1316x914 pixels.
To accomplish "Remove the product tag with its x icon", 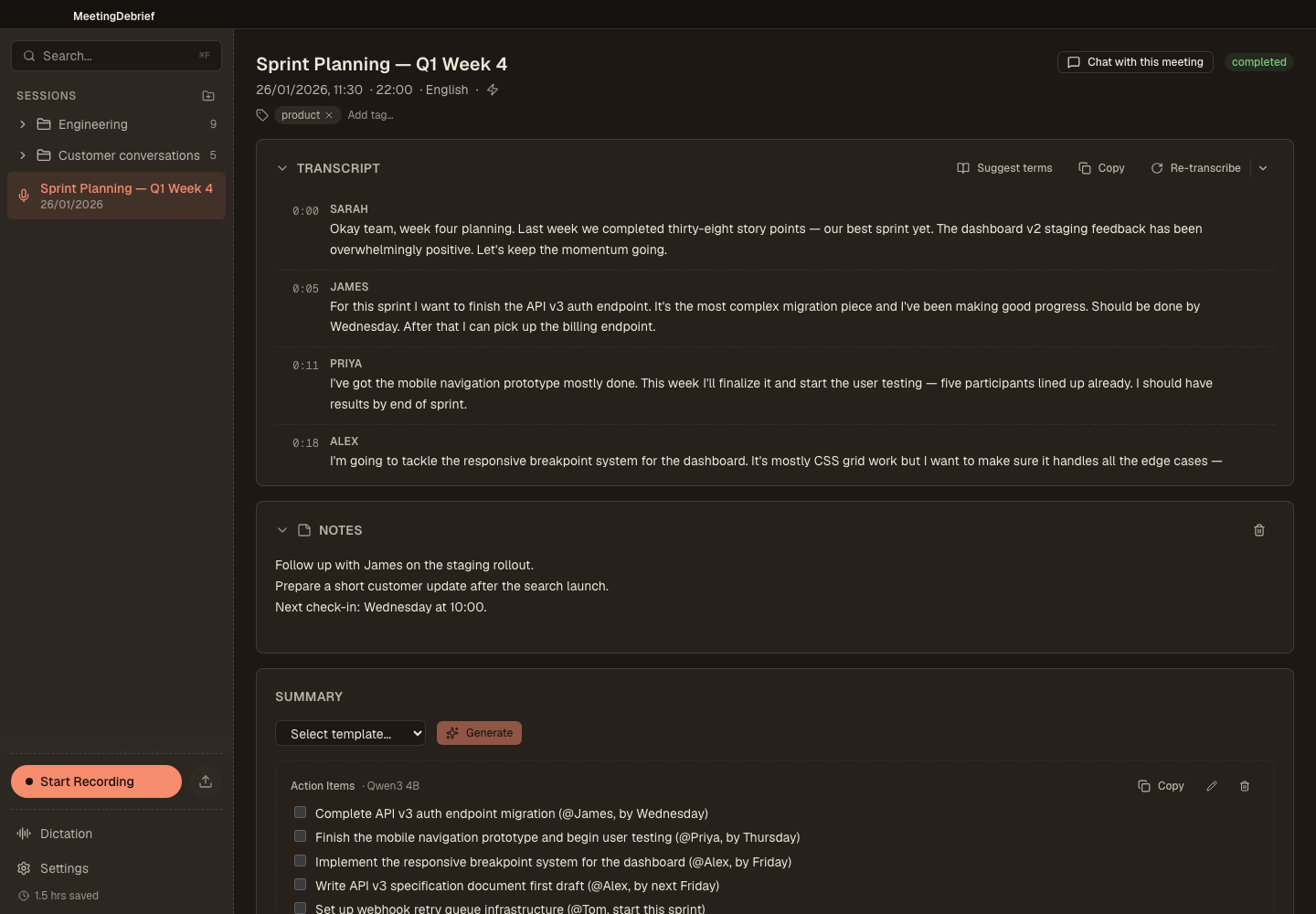I will [x=329, y=115].
